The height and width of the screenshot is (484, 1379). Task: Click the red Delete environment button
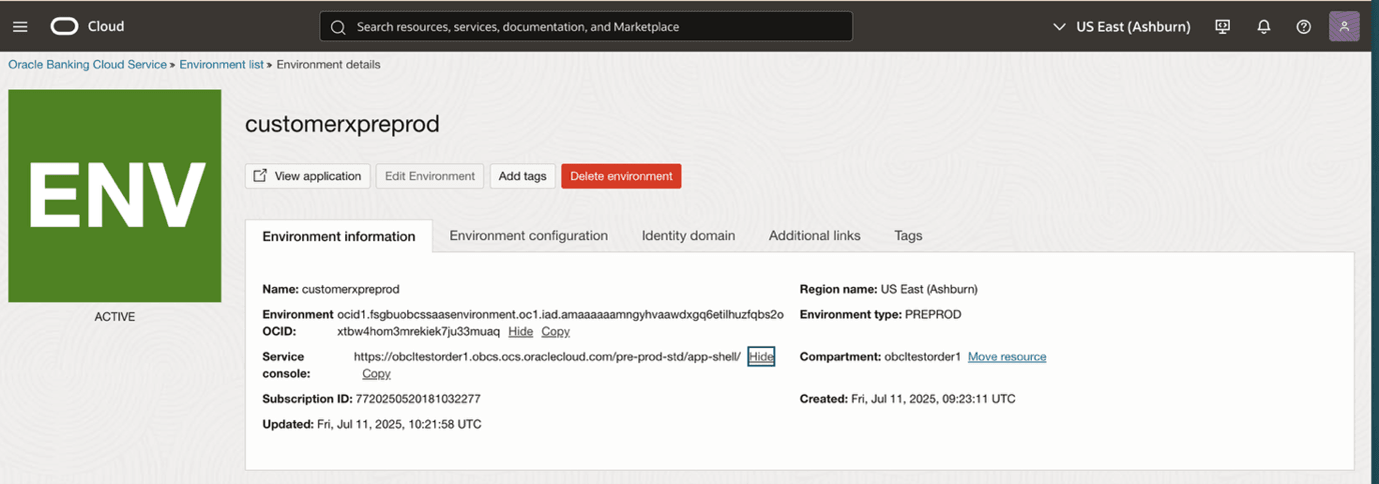point(620,176)
